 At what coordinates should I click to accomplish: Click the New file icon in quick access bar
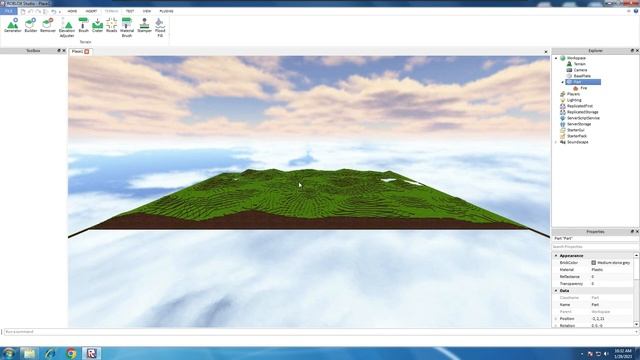(x=23, y=11)
